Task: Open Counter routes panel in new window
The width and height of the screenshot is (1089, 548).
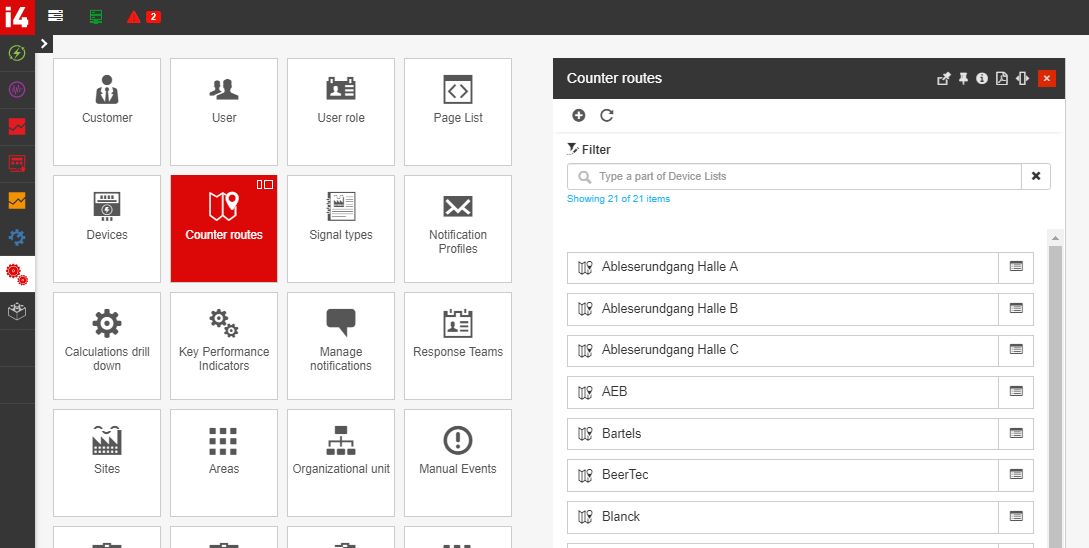Action: click(x=943, y=79)
